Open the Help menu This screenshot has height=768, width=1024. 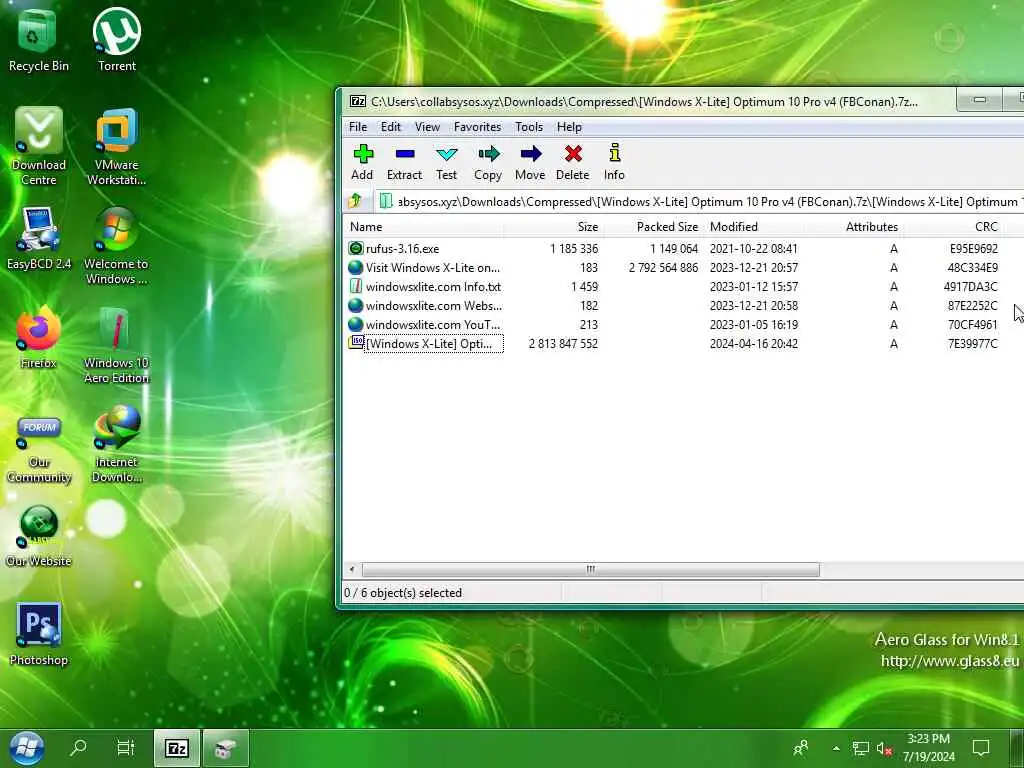(x=569, y=127)
